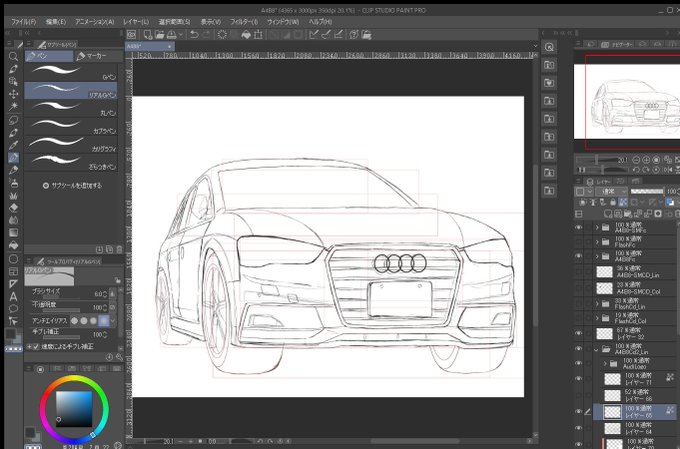Open the search material icon in right strip
680x449 pixels.
click(549, 47)
